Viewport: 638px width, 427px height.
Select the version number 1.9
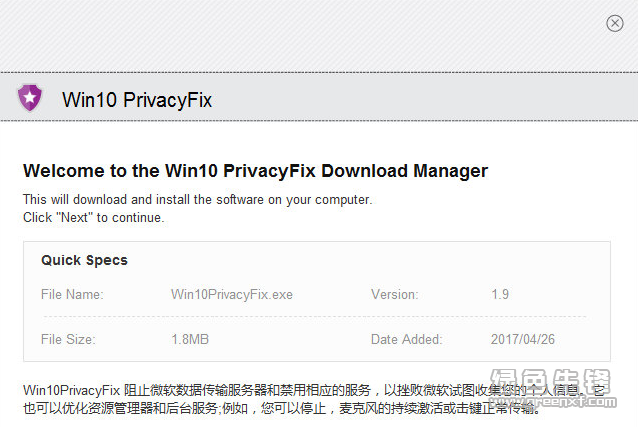click(500, 294)
